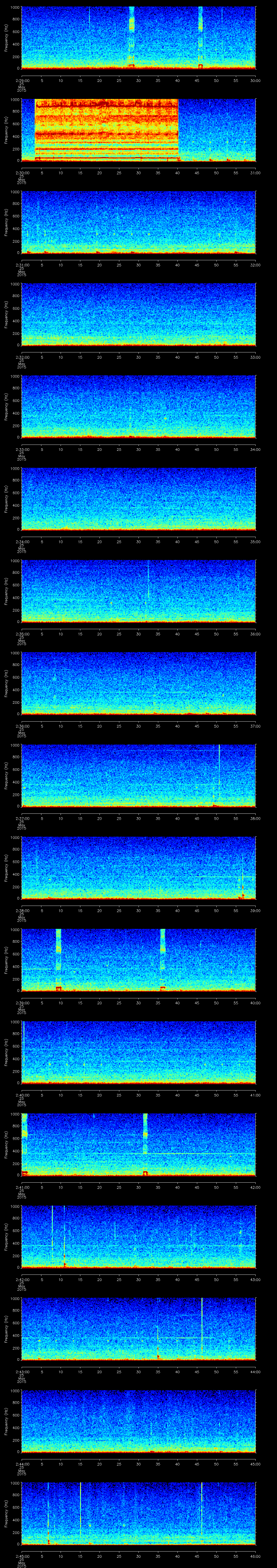Click the 2:39:00 start time label

pos(22,1003)
